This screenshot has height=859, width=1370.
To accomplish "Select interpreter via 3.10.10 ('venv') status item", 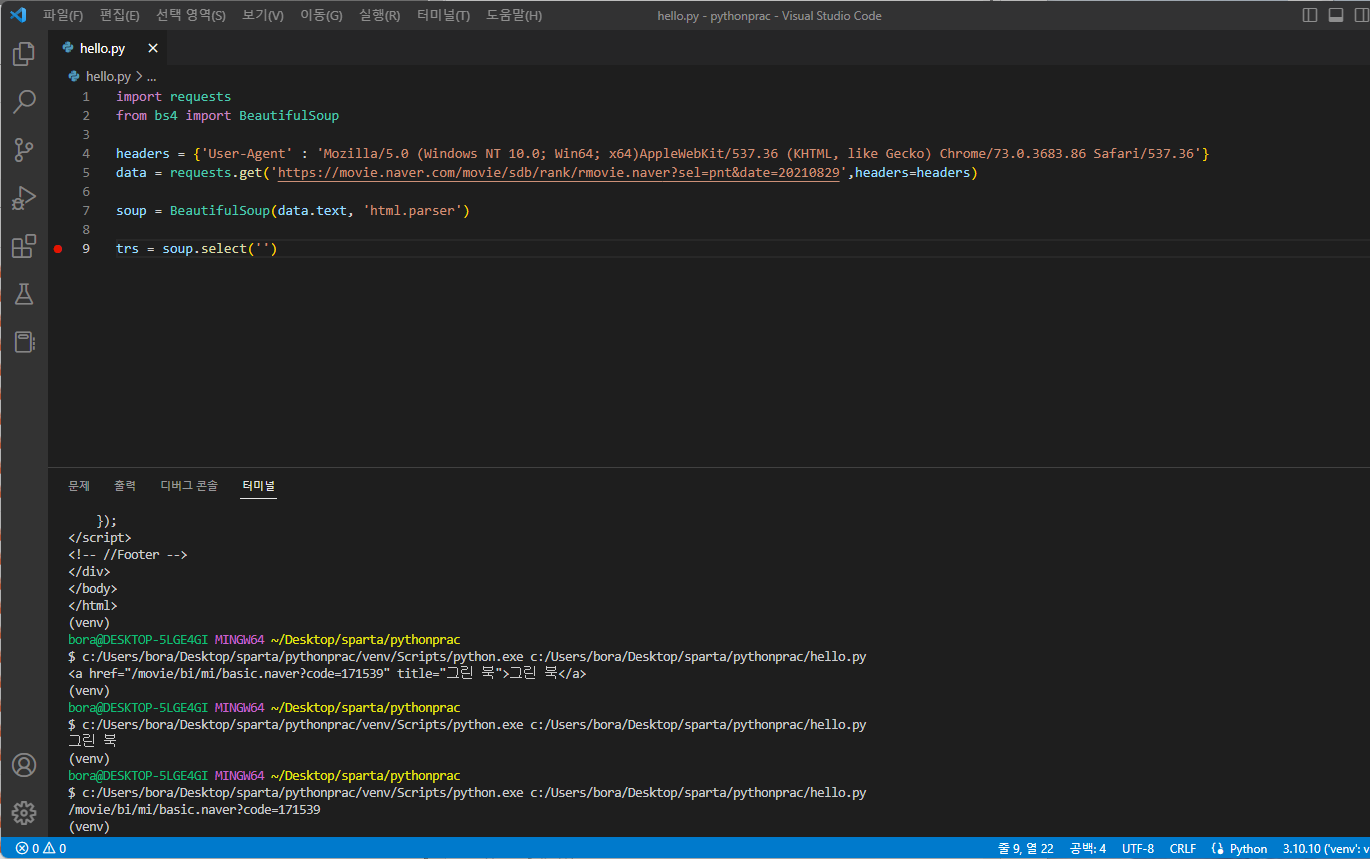I will (x=1326, y=849).
